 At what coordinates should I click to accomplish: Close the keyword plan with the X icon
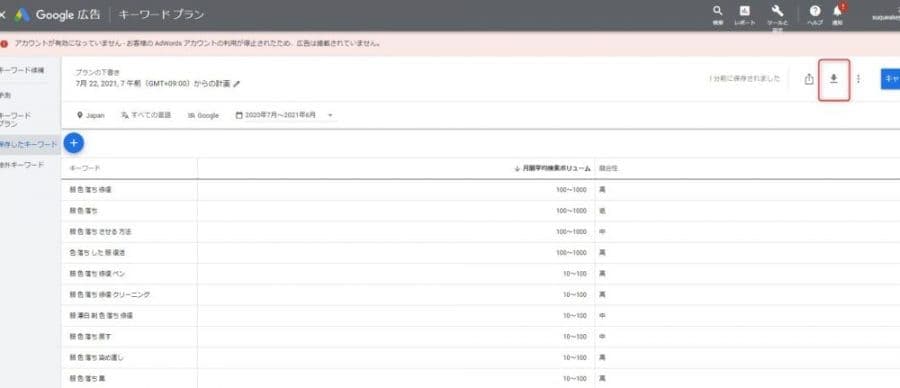click(x=2, y=15)
